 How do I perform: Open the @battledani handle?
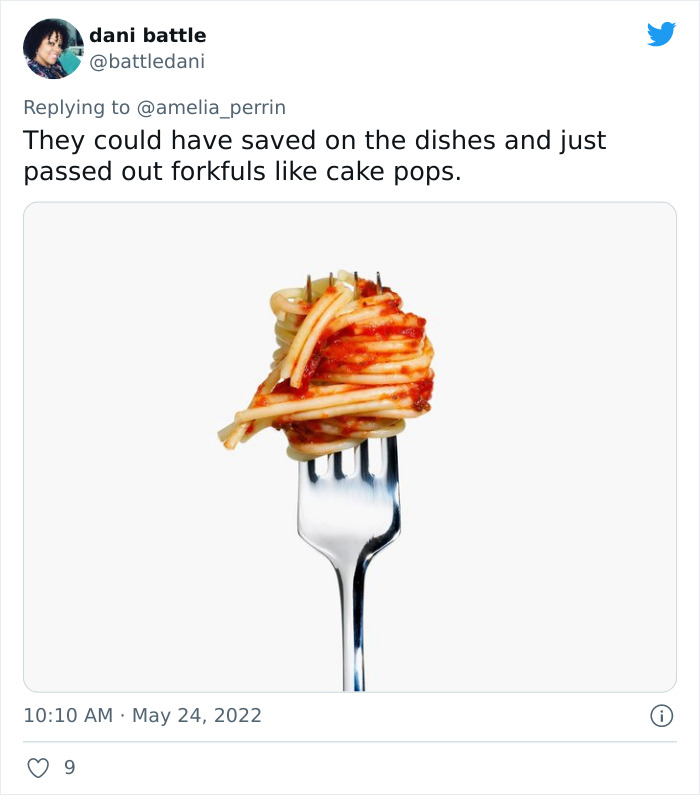(x=146, y=61)
